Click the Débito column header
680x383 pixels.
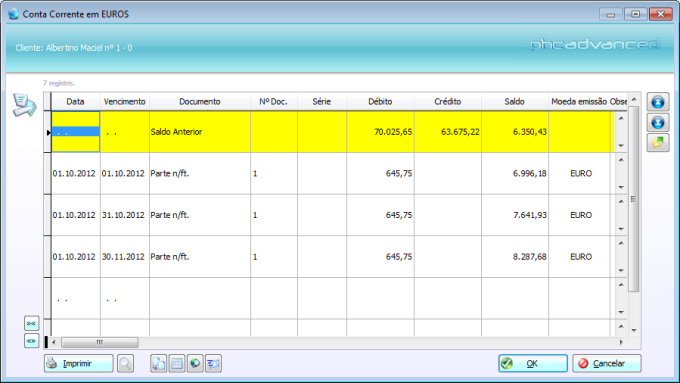(380, 101)
